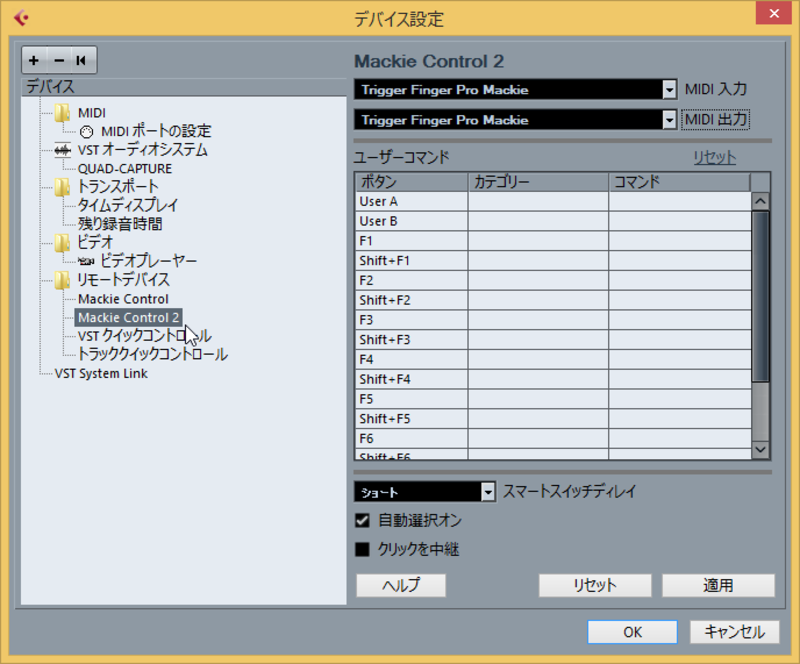Toggle the 自動選択オン checkbox
Image resolution: width=800 pixels, height=664 pixels.
(362, 521)
